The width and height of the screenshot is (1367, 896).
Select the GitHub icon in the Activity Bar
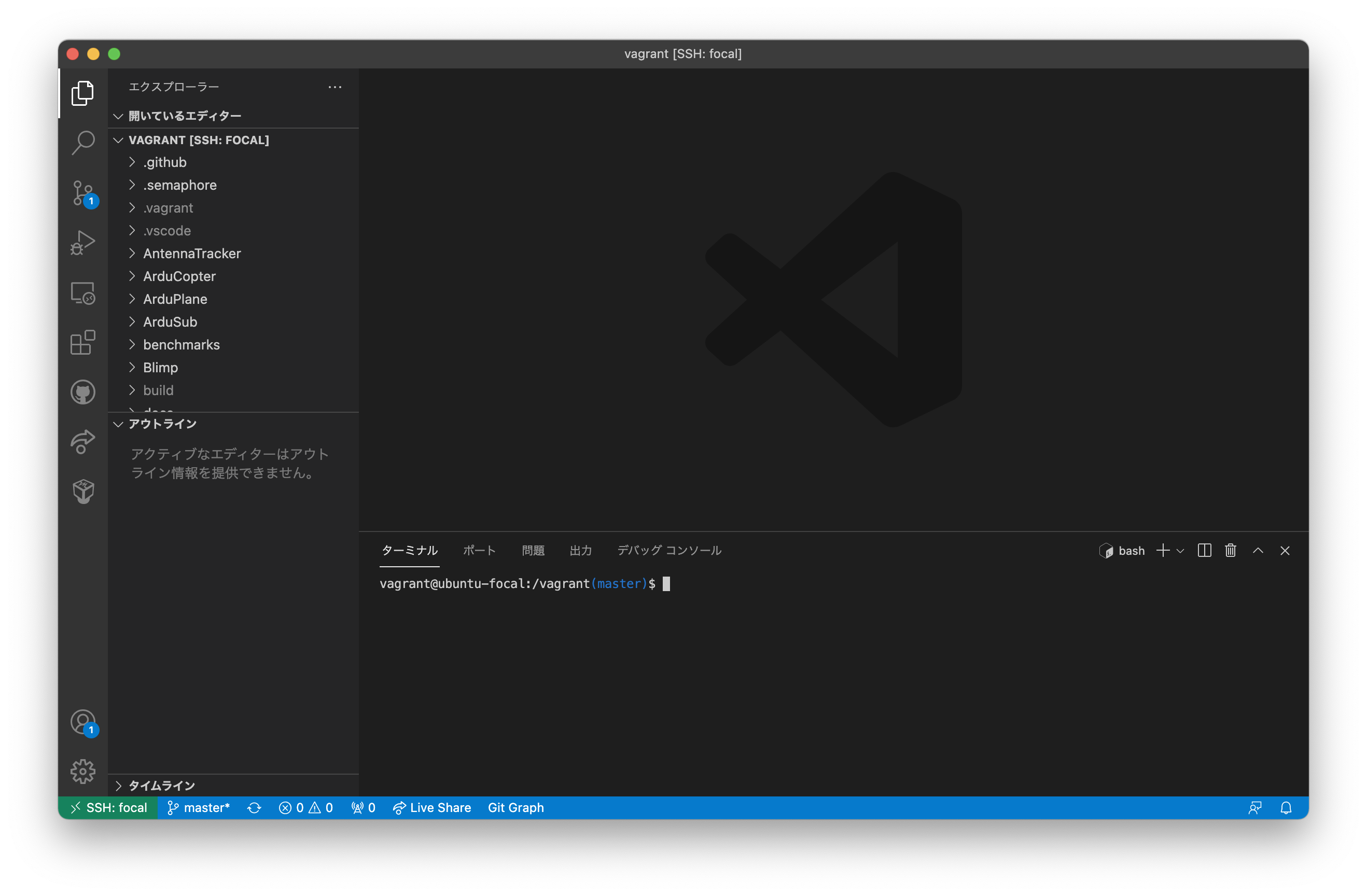83,391
